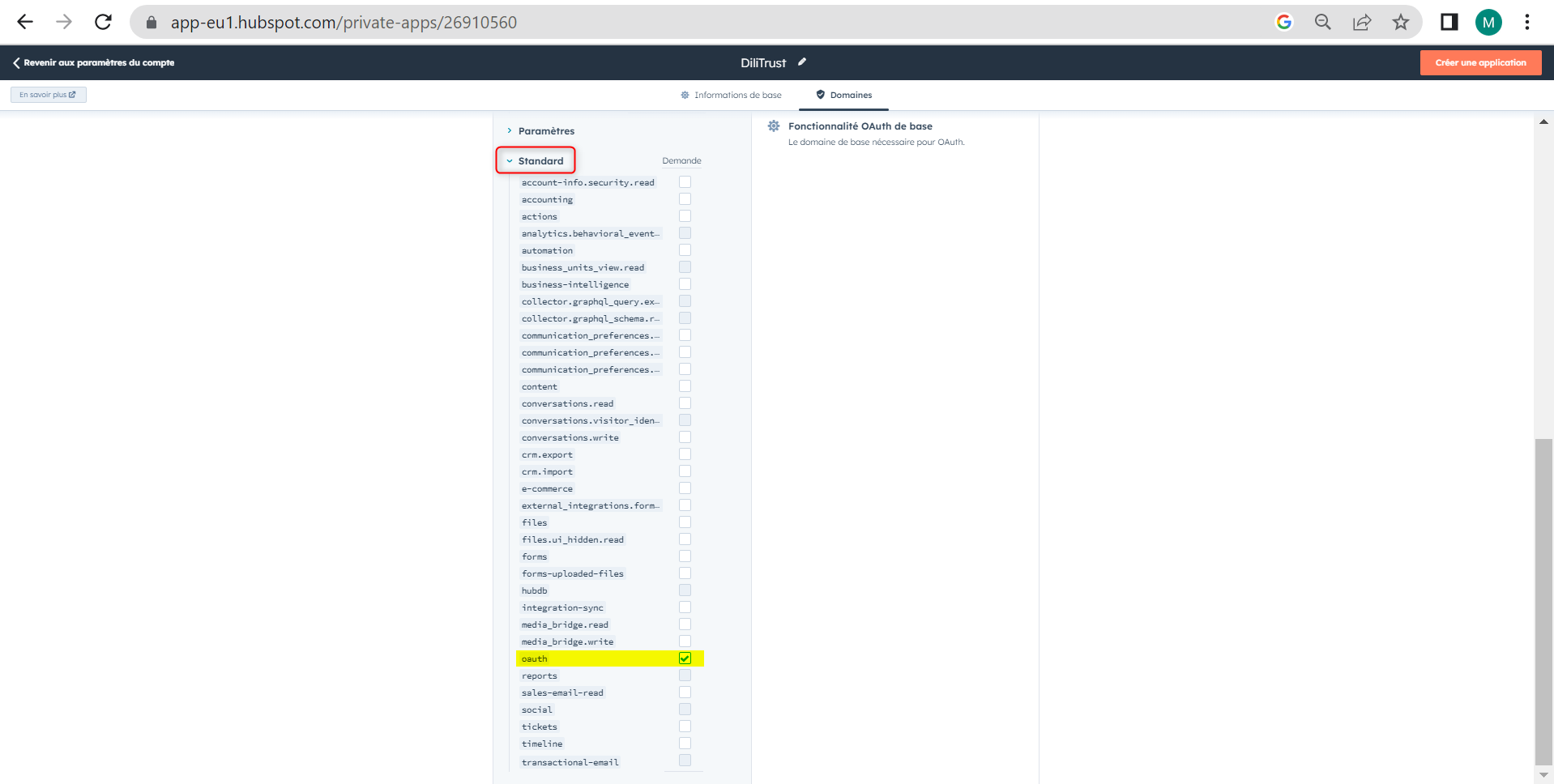The width and height of the screenshot is (1554, 784).
Task: Click the collector.graphql_query.ex… scope label
Action: tap(591, 301)
